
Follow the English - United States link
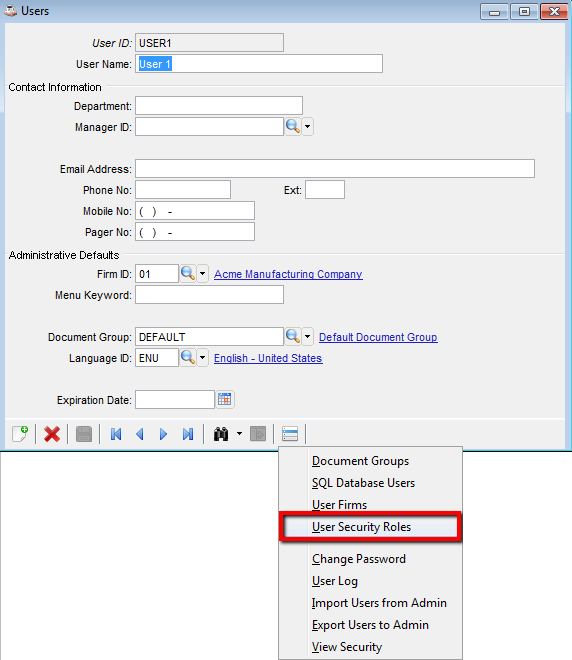coord(269,358)
